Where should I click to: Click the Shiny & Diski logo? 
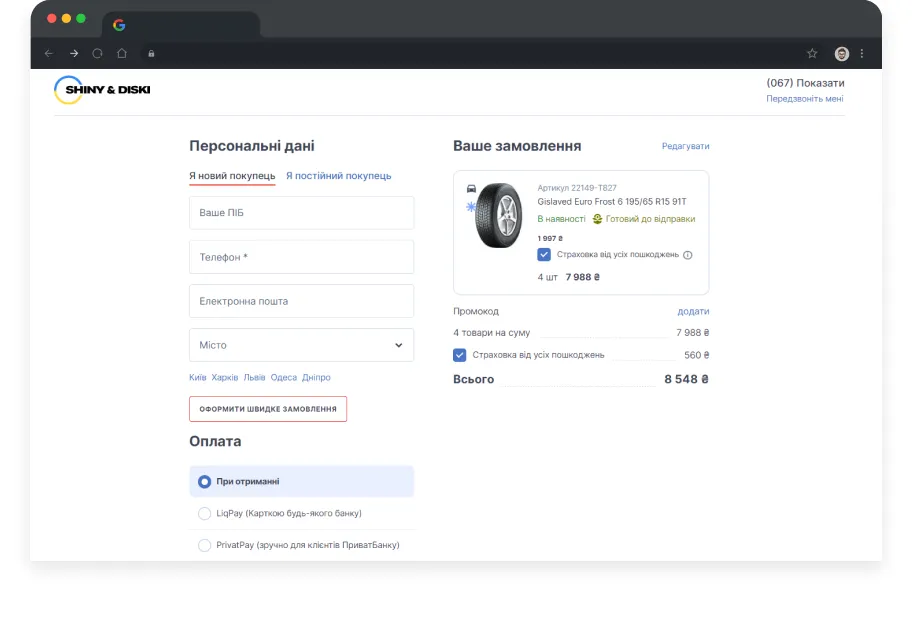(x=102, y=90)
